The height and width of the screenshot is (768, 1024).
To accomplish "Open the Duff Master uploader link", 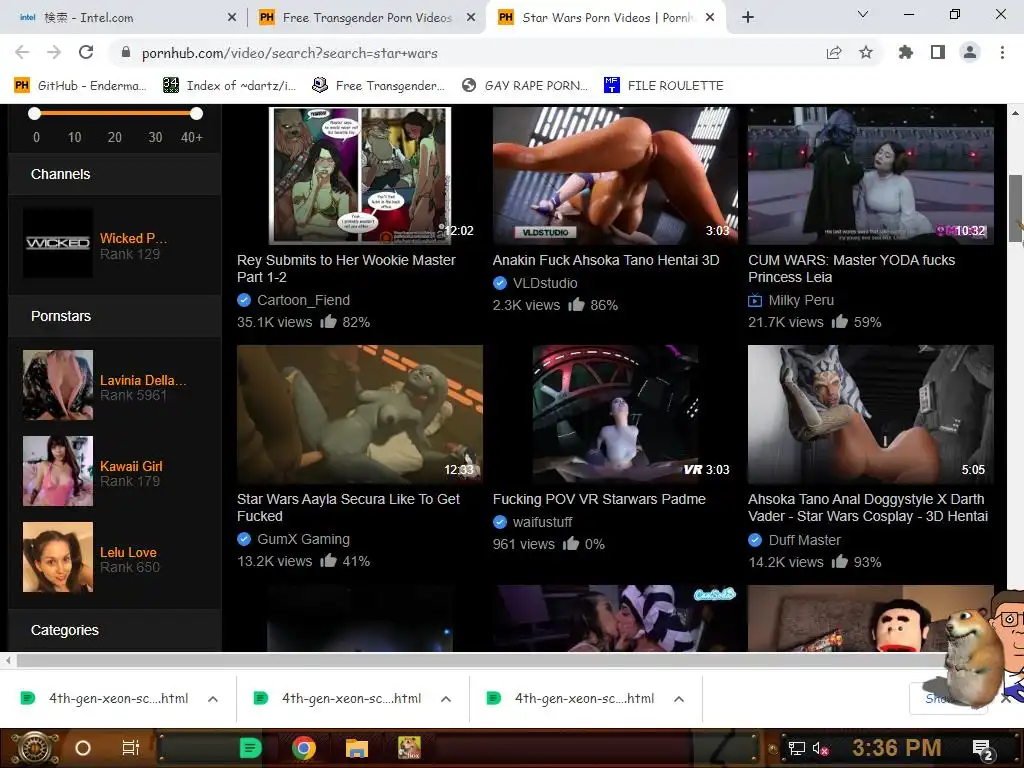I will (805, 540).
